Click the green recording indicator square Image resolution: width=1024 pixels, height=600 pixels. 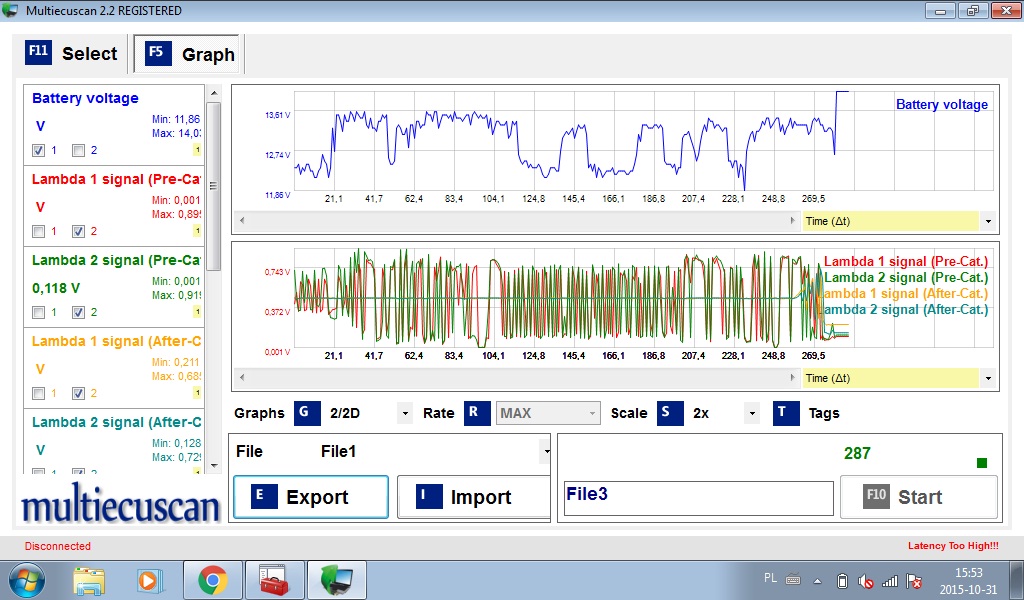pos(981,463)
